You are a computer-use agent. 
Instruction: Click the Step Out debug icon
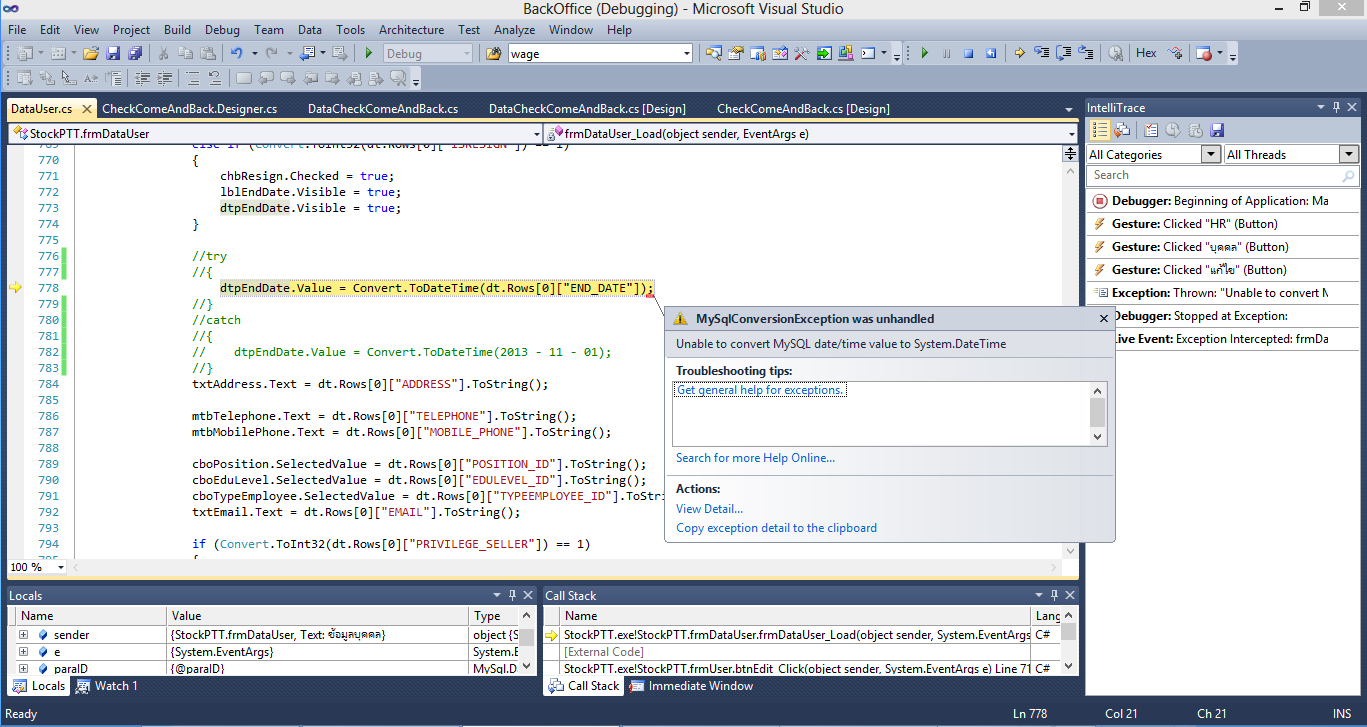pos(1086,53)
